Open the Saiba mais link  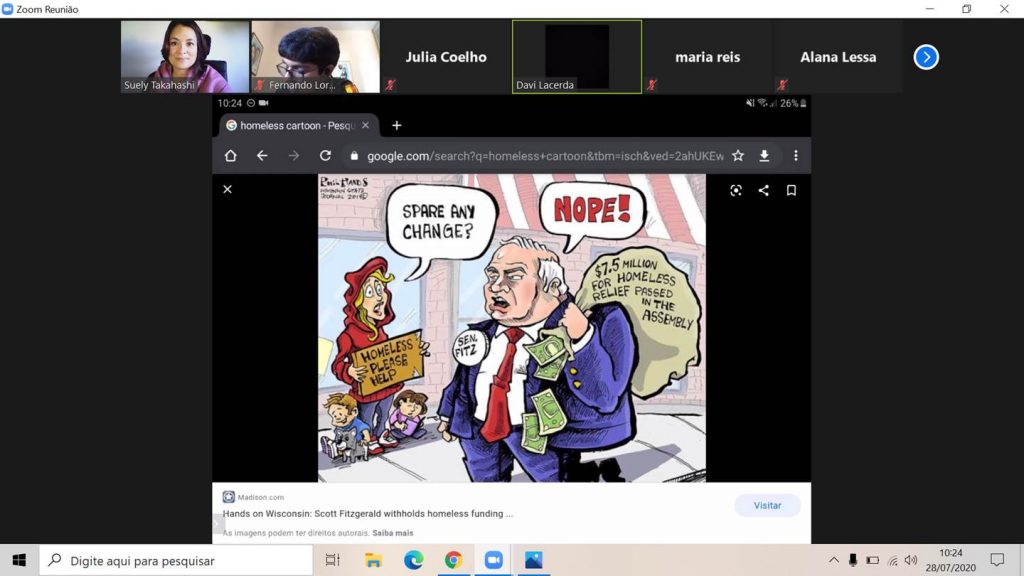point(392,533)
